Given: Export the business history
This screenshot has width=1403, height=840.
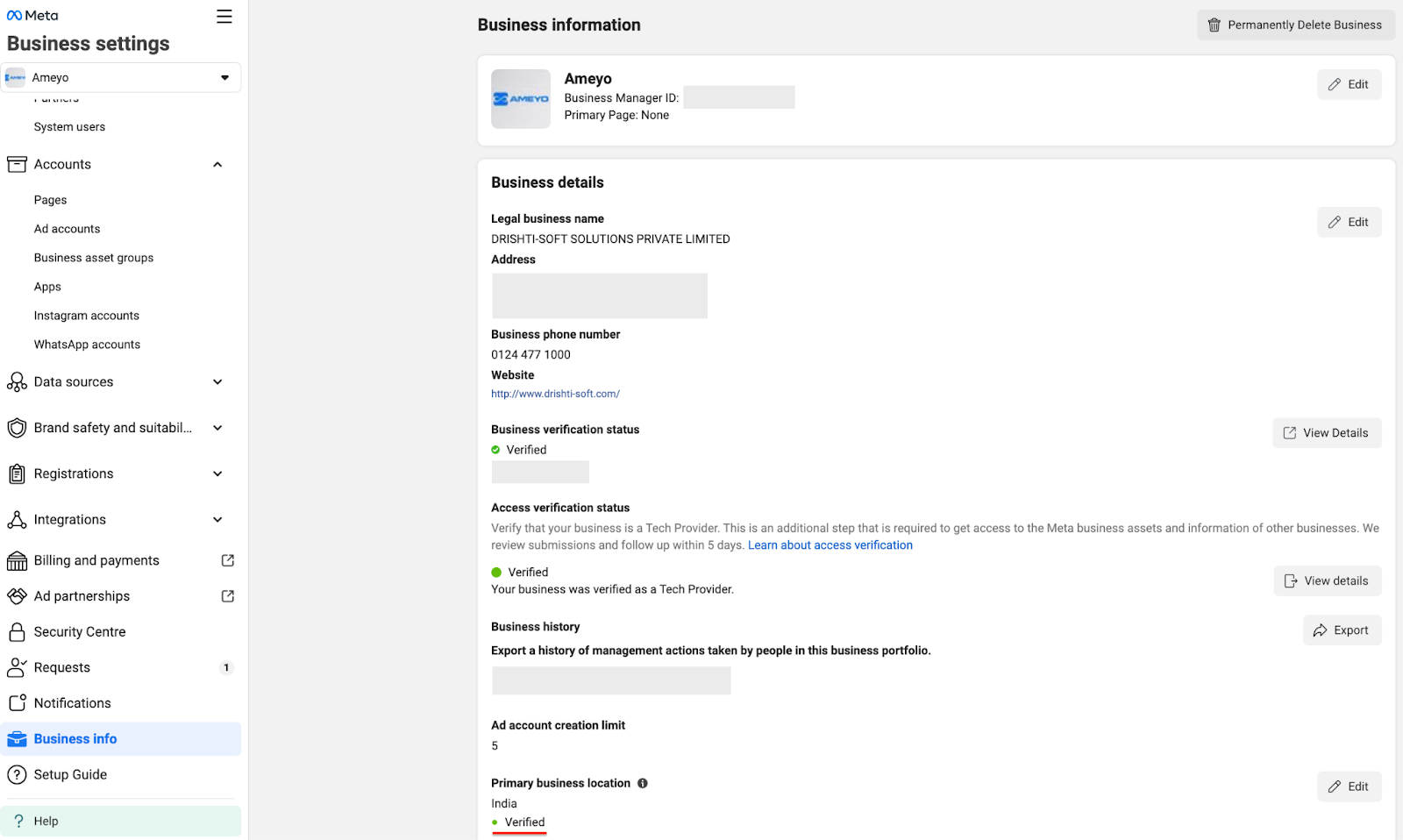Looking at the screenshot, I should 1342,630.
